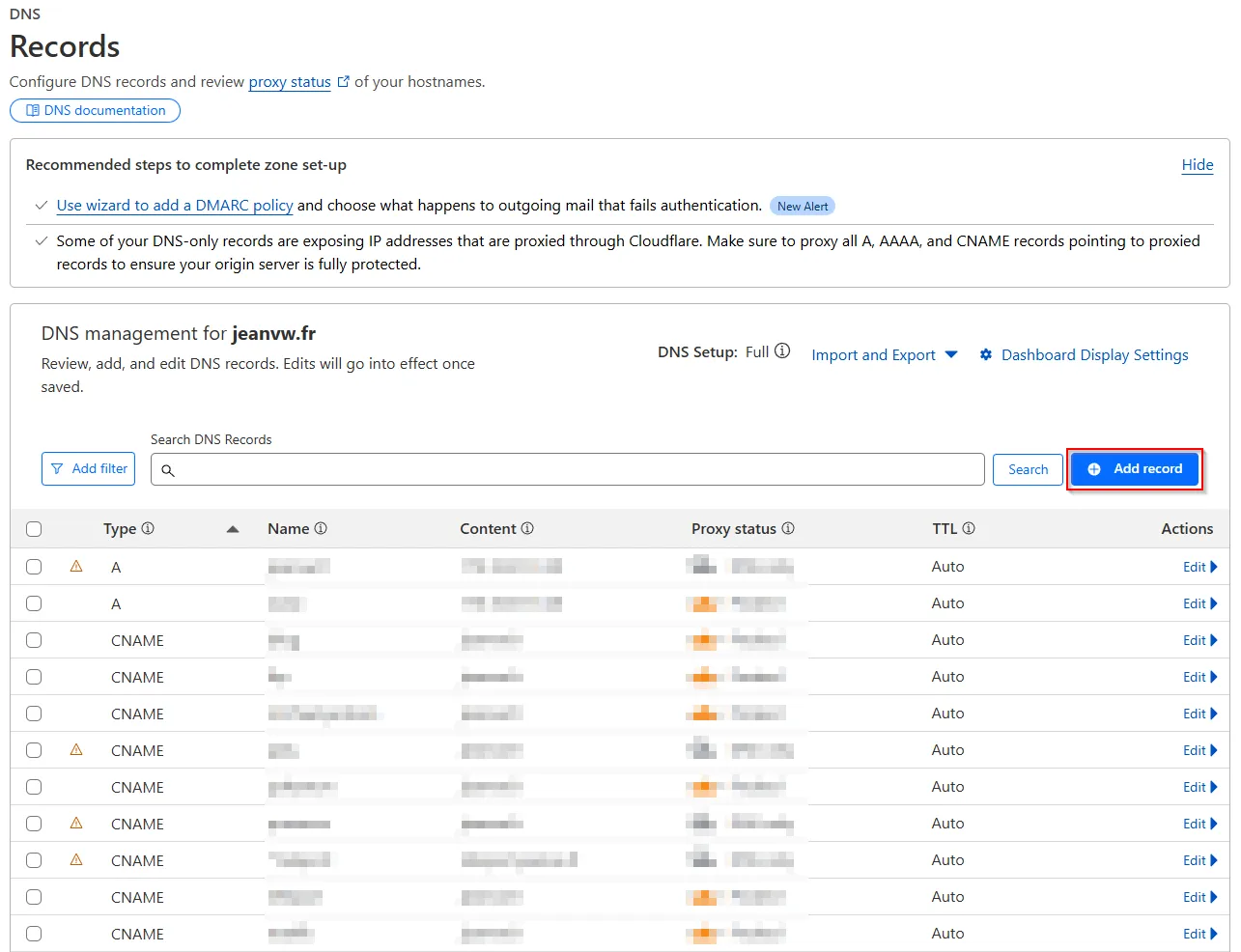The height and width of the screenshot is (952, 1241).
Task: Open Dashboard Display Settings
Action: point(1084,355)
